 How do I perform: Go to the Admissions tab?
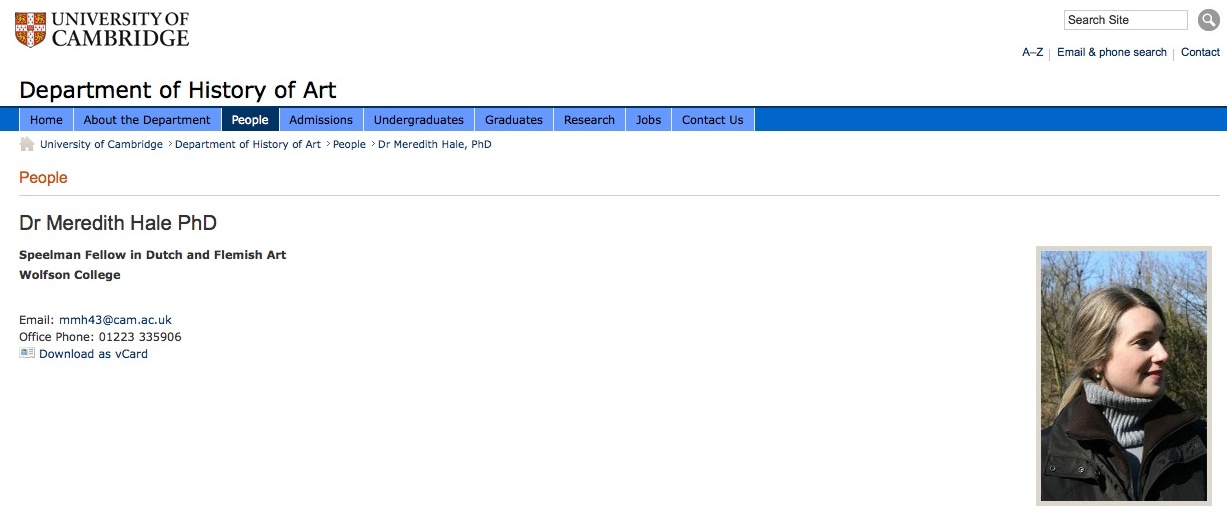(321, 120)
